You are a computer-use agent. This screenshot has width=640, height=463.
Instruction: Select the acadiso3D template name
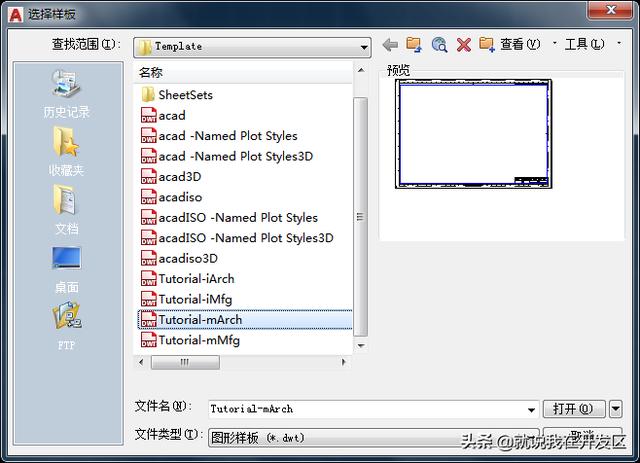(x=188, y=258)
